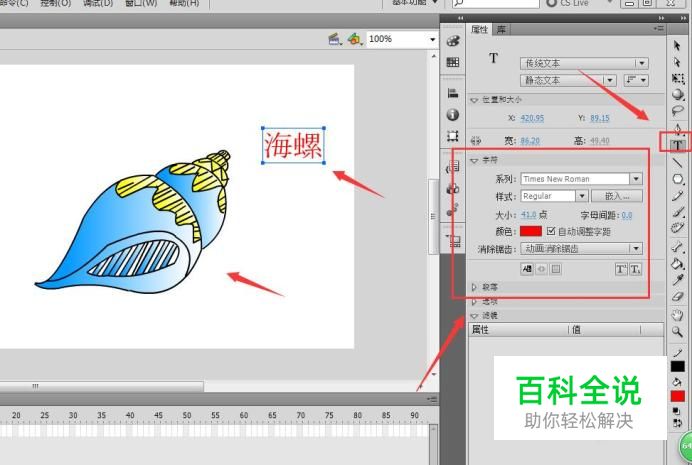
Task: Open the 控制(O) menu
Action: [x=56, y=3]
